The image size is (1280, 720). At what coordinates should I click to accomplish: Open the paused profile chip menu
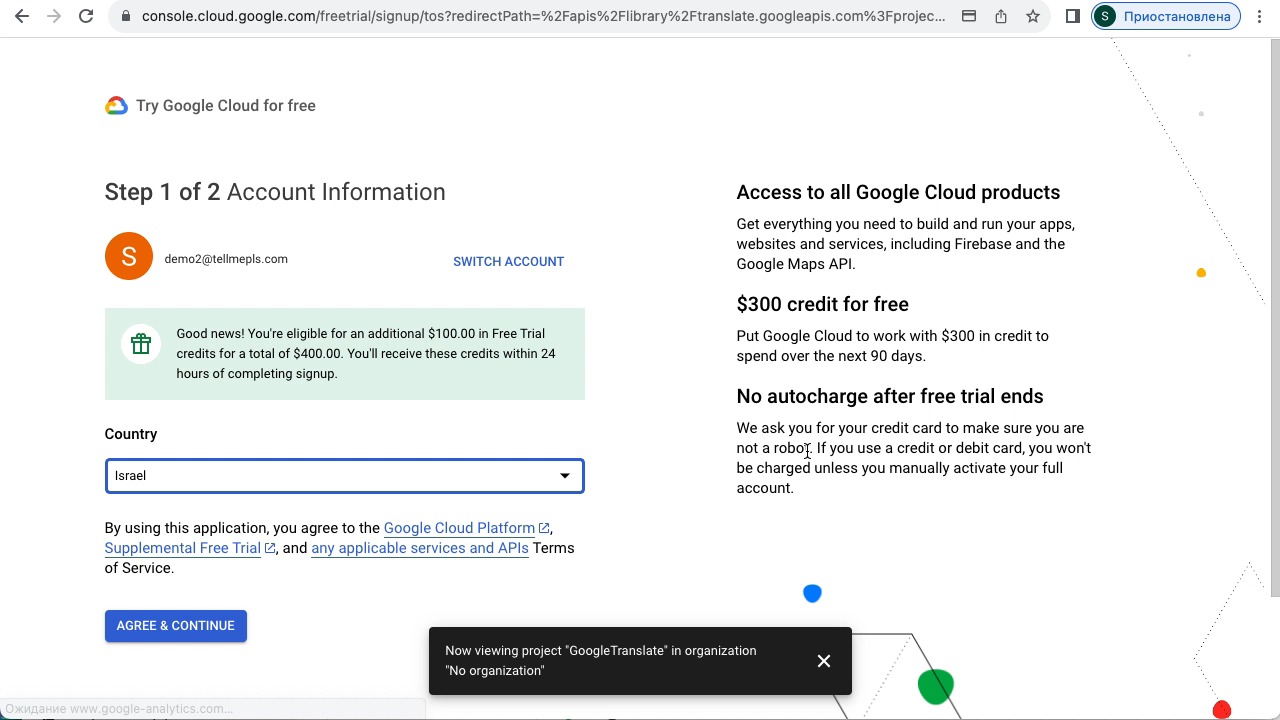tap(1166, 16)
